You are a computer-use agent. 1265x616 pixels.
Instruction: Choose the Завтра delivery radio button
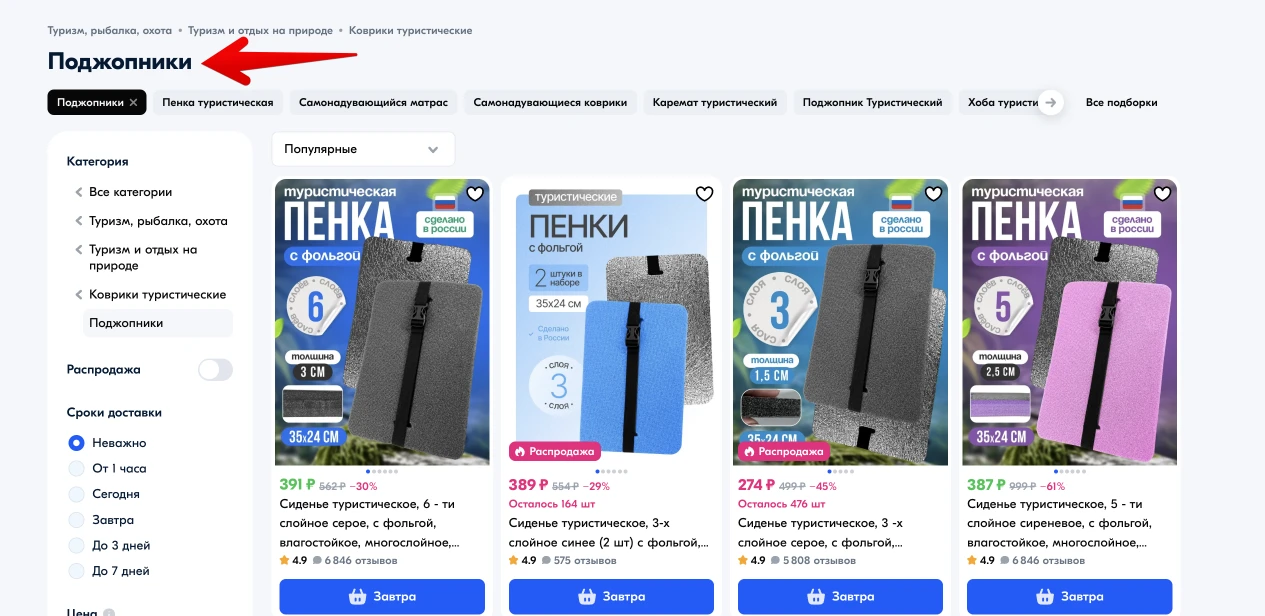pyautogui.click(x=76, y=520)
